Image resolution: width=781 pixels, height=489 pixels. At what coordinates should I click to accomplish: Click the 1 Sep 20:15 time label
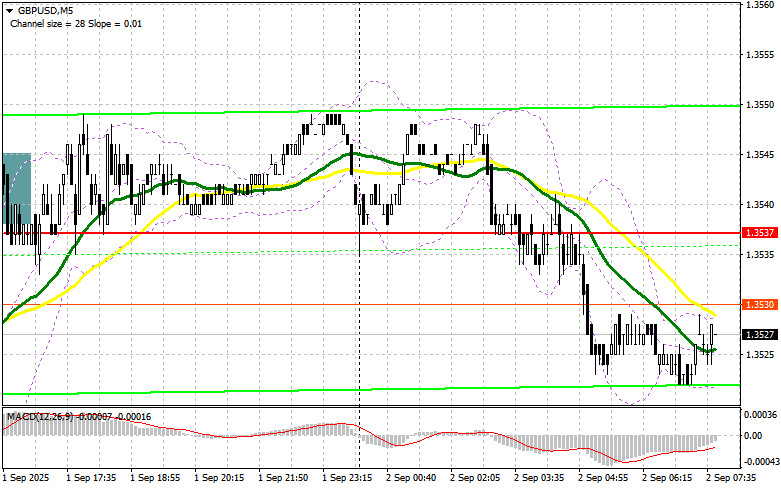coord(219,478)
